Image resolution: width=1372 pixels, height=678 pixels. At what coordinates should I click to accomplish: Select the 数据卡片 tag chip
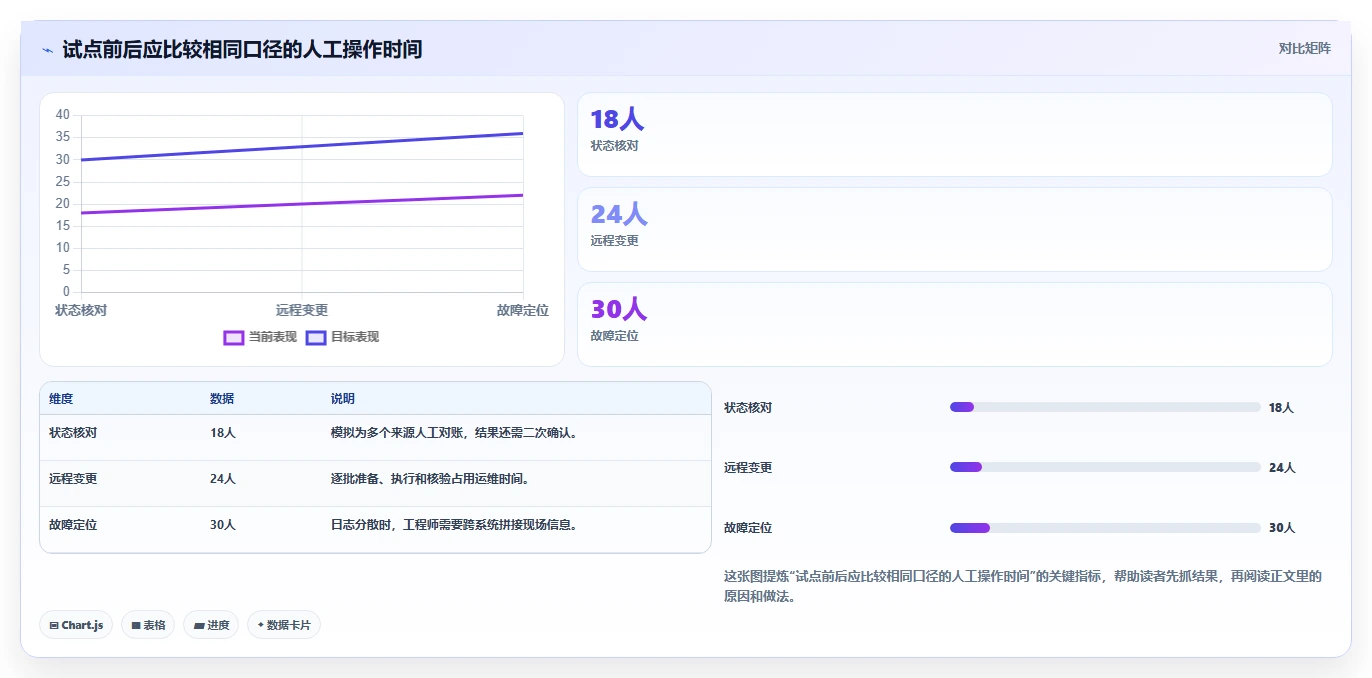pyautogui.click(x=284, y=625)
